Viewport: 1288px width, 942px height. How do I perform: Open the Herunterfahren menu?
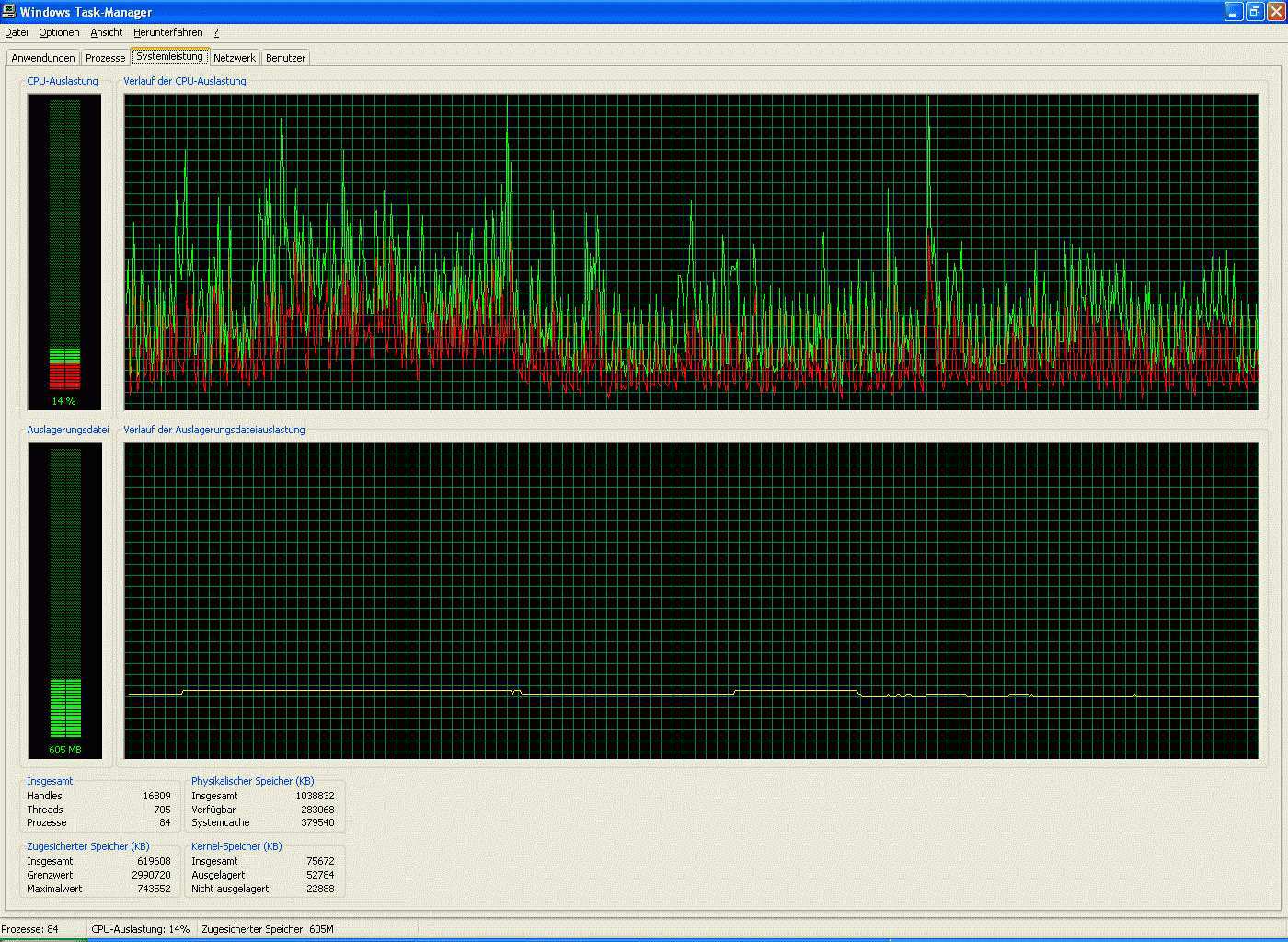pyautogui.click(x=167, y=32)
